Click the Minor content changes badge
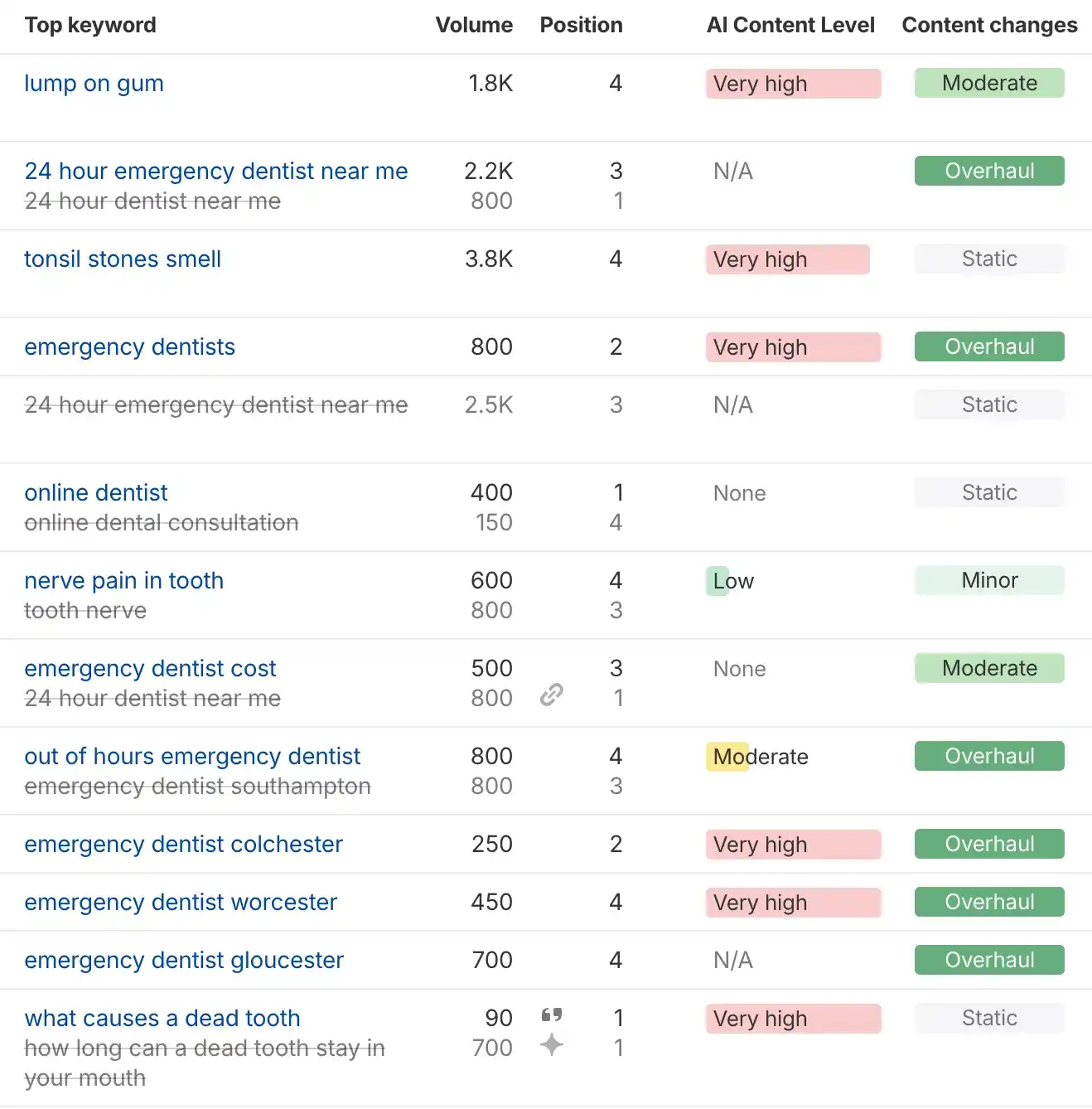 point(989,581)
